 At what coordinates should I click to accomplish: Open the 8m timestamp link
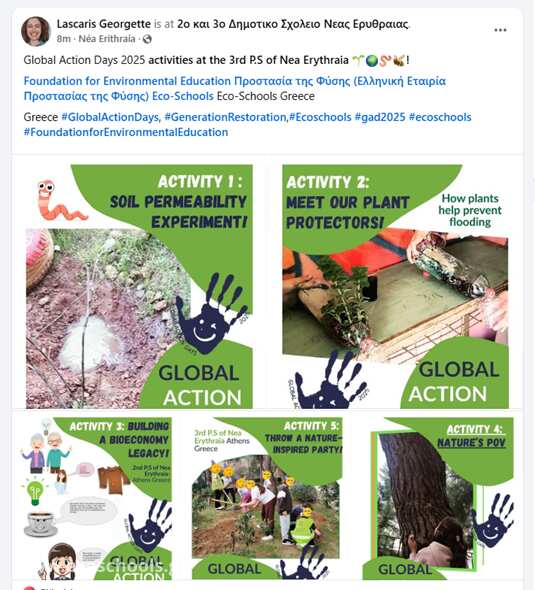(x=64, y=39)
